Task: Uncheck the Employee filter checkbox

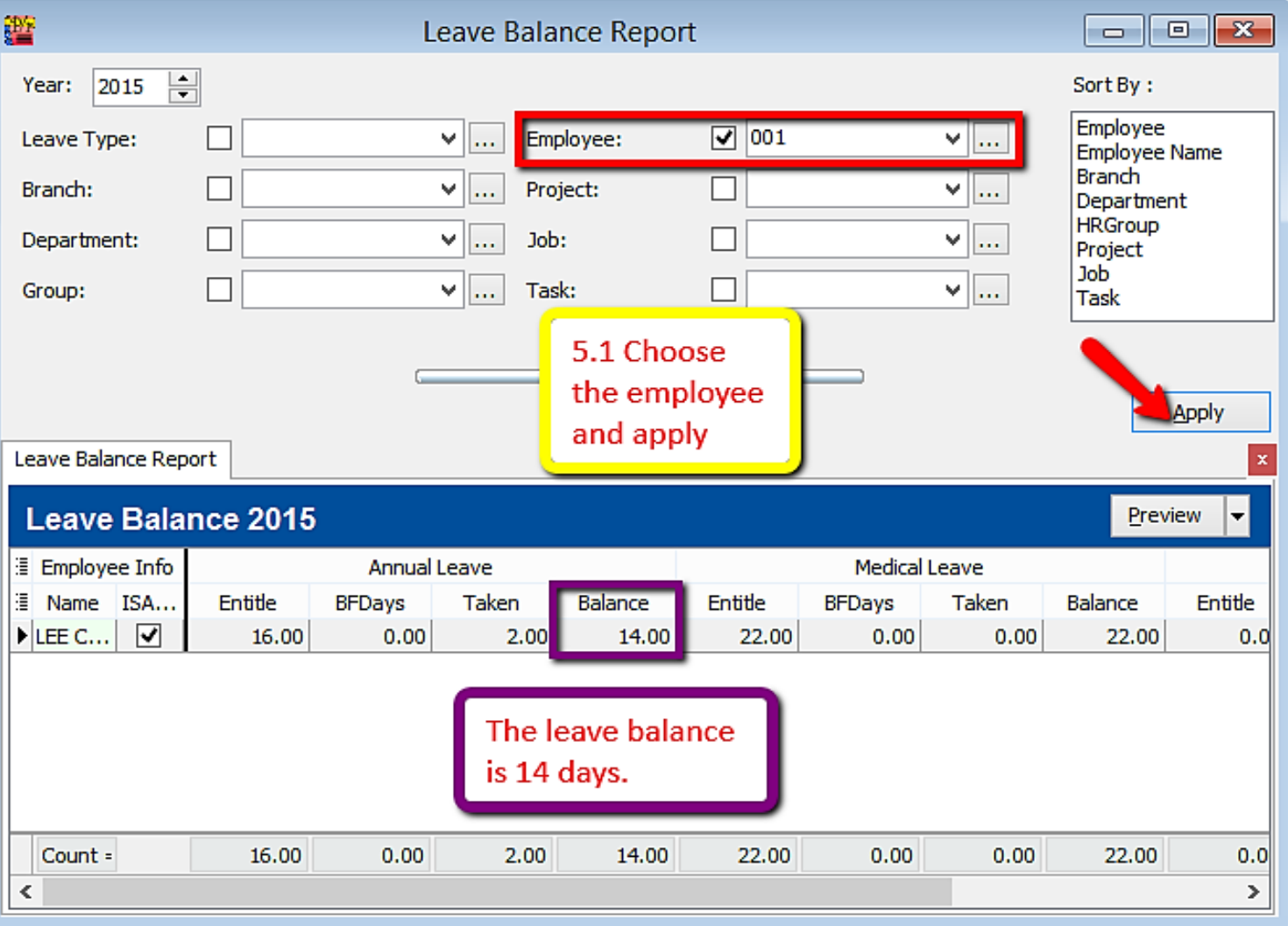Action: pyautogui.click(x=724, y=138)
